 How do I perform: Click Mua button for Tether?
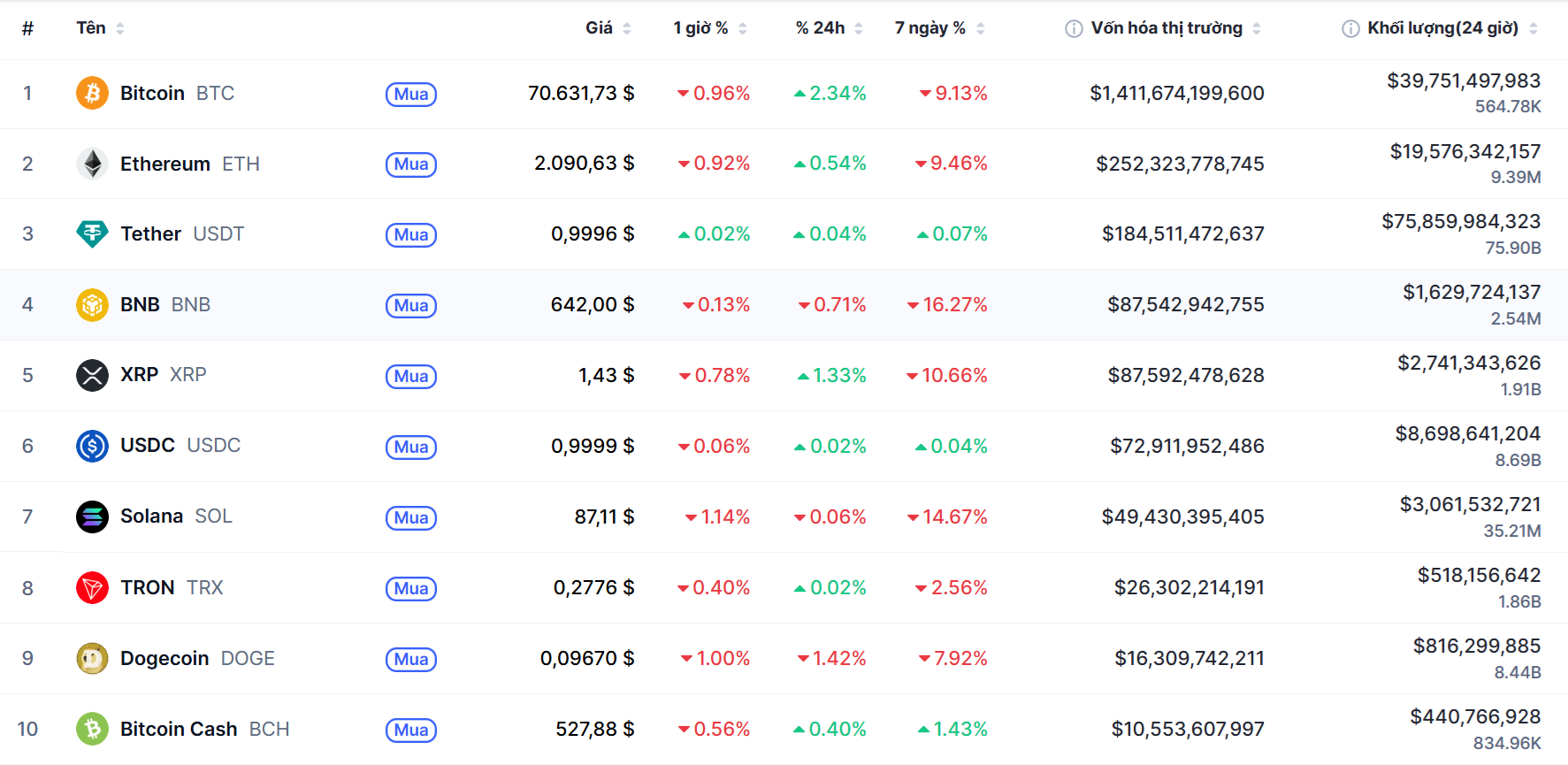click(411, 234)
